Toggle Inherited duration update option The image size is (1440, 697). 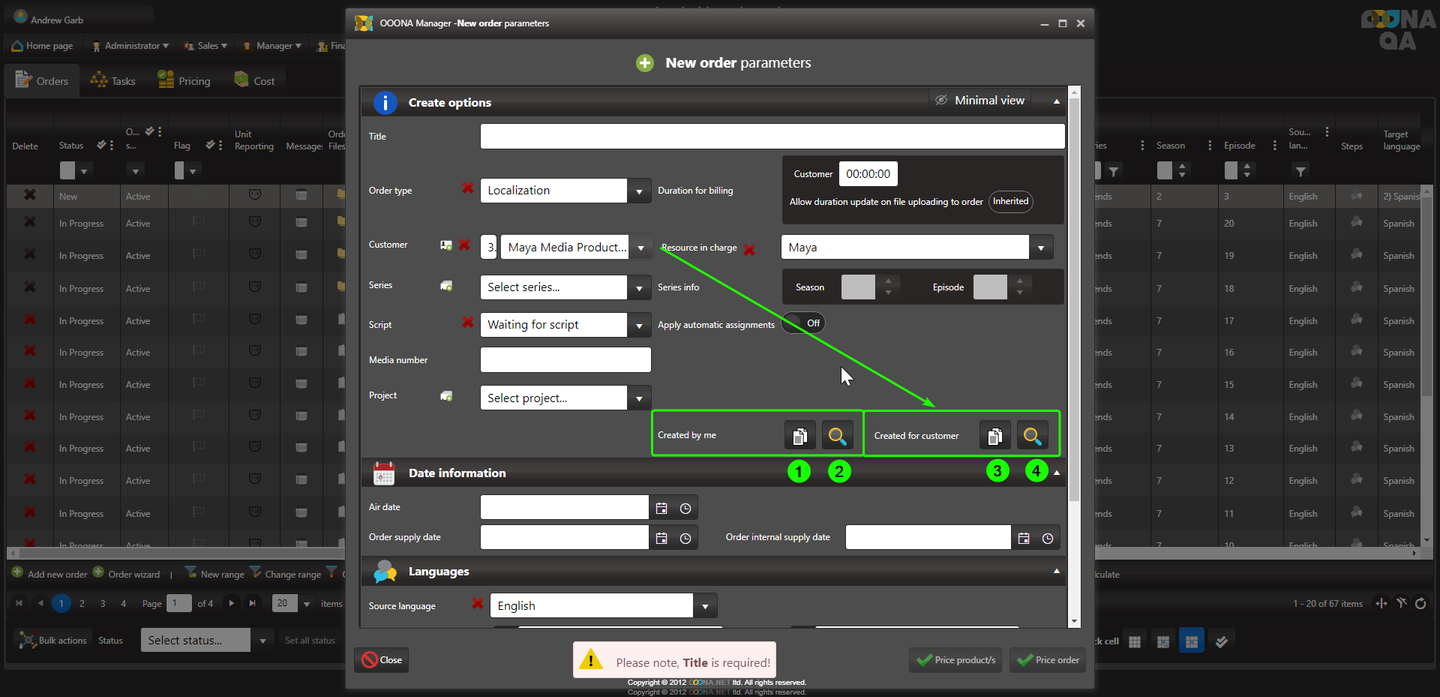(1010, 201)
